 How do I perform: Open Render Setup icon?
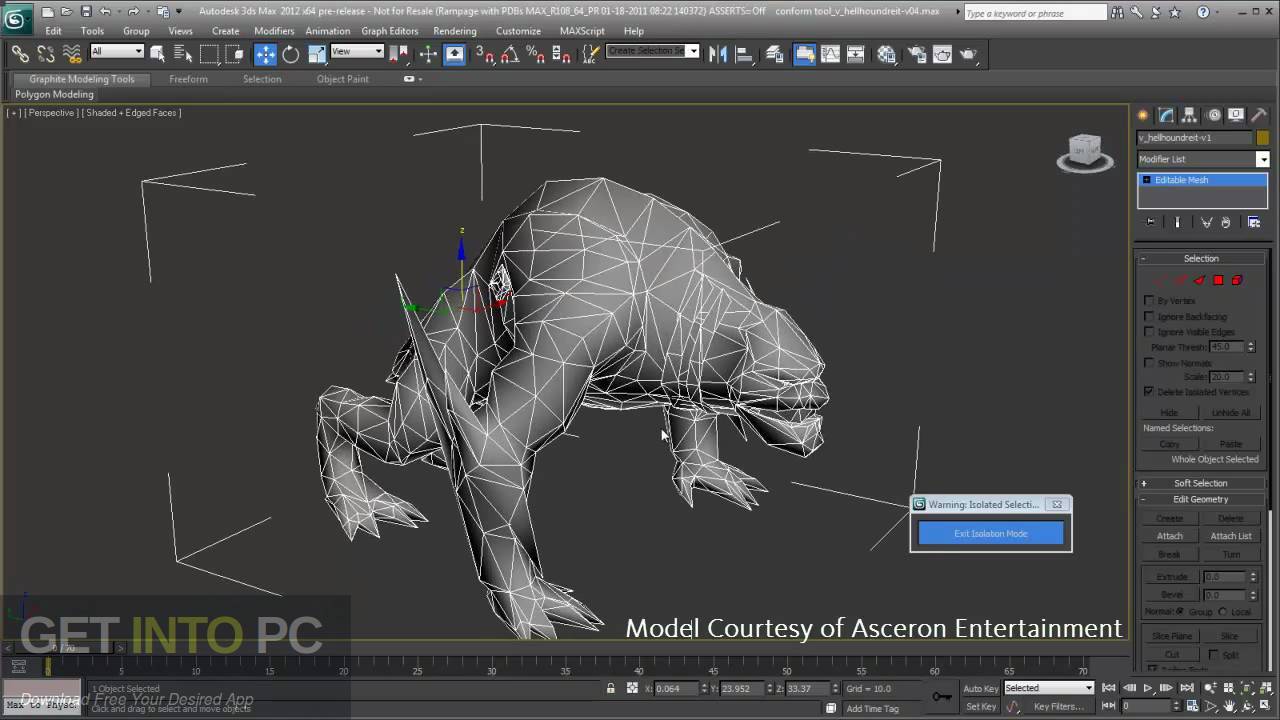(917, 54)
